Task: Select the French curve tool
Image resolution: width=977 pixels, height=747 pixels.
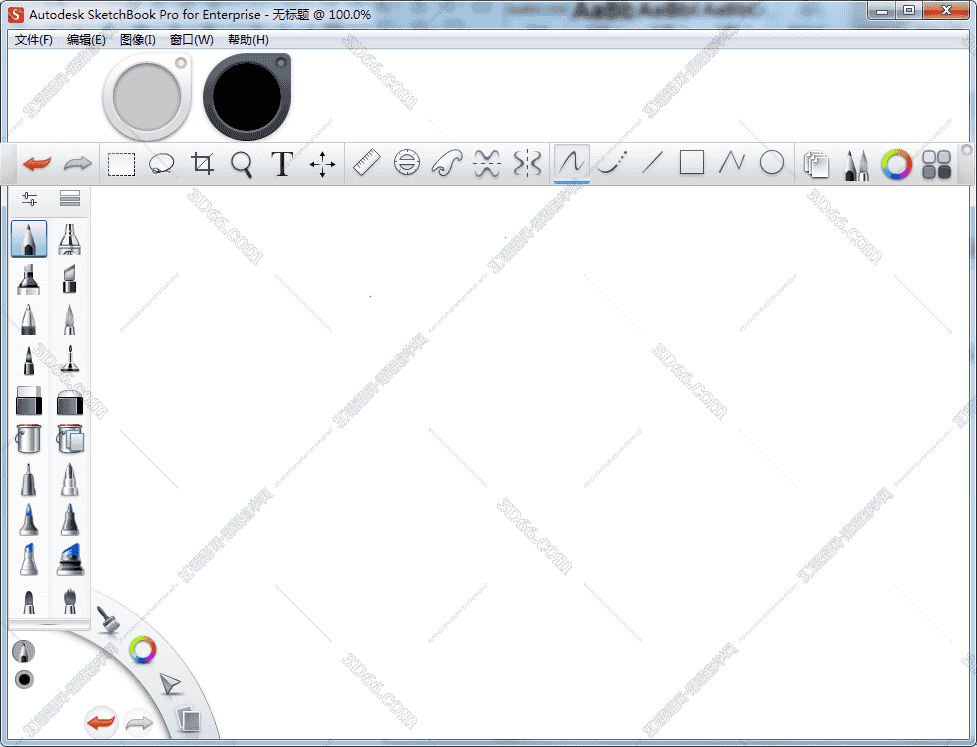Action: point(447,162)
